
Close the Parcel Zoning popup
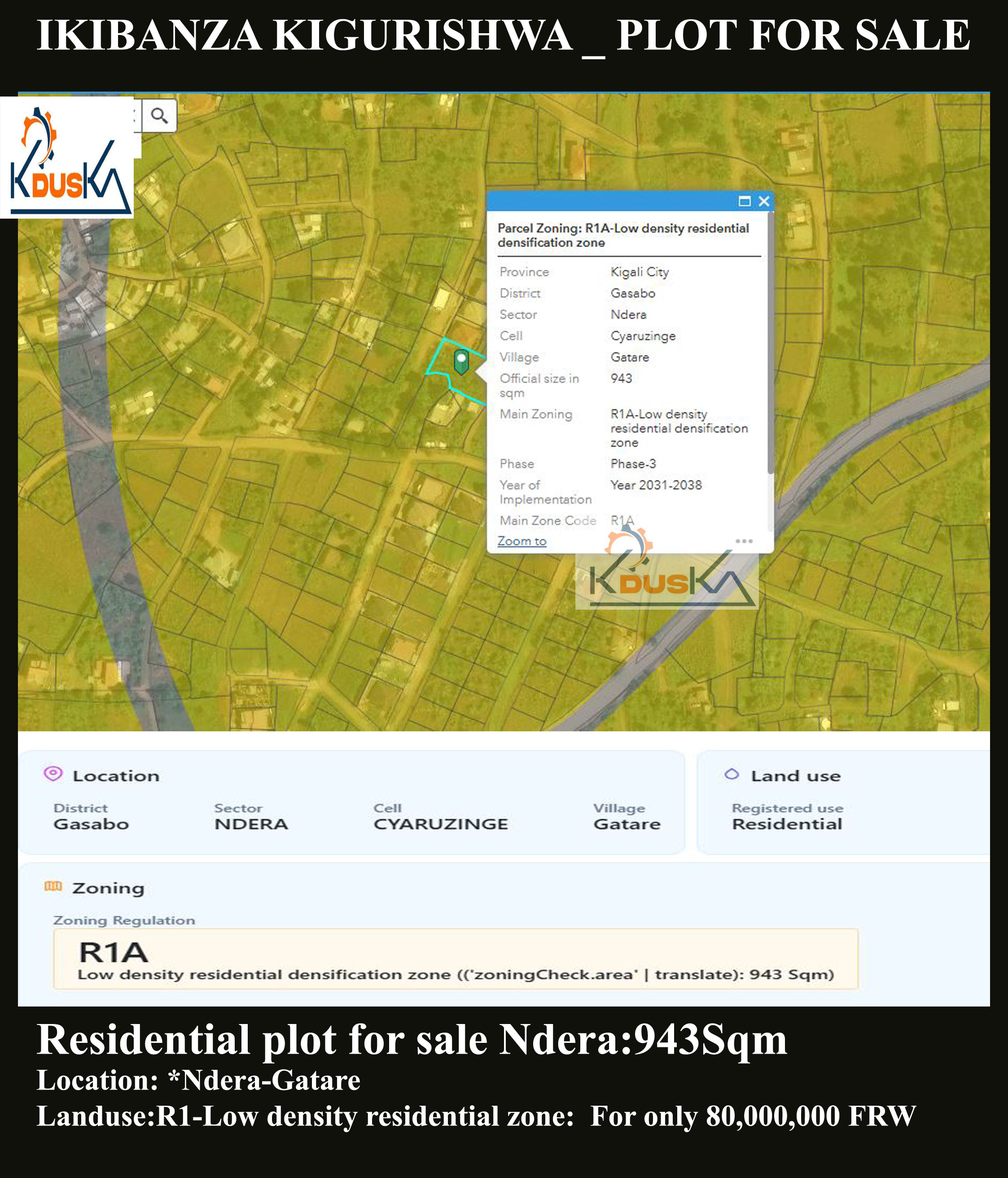point(764,201)
